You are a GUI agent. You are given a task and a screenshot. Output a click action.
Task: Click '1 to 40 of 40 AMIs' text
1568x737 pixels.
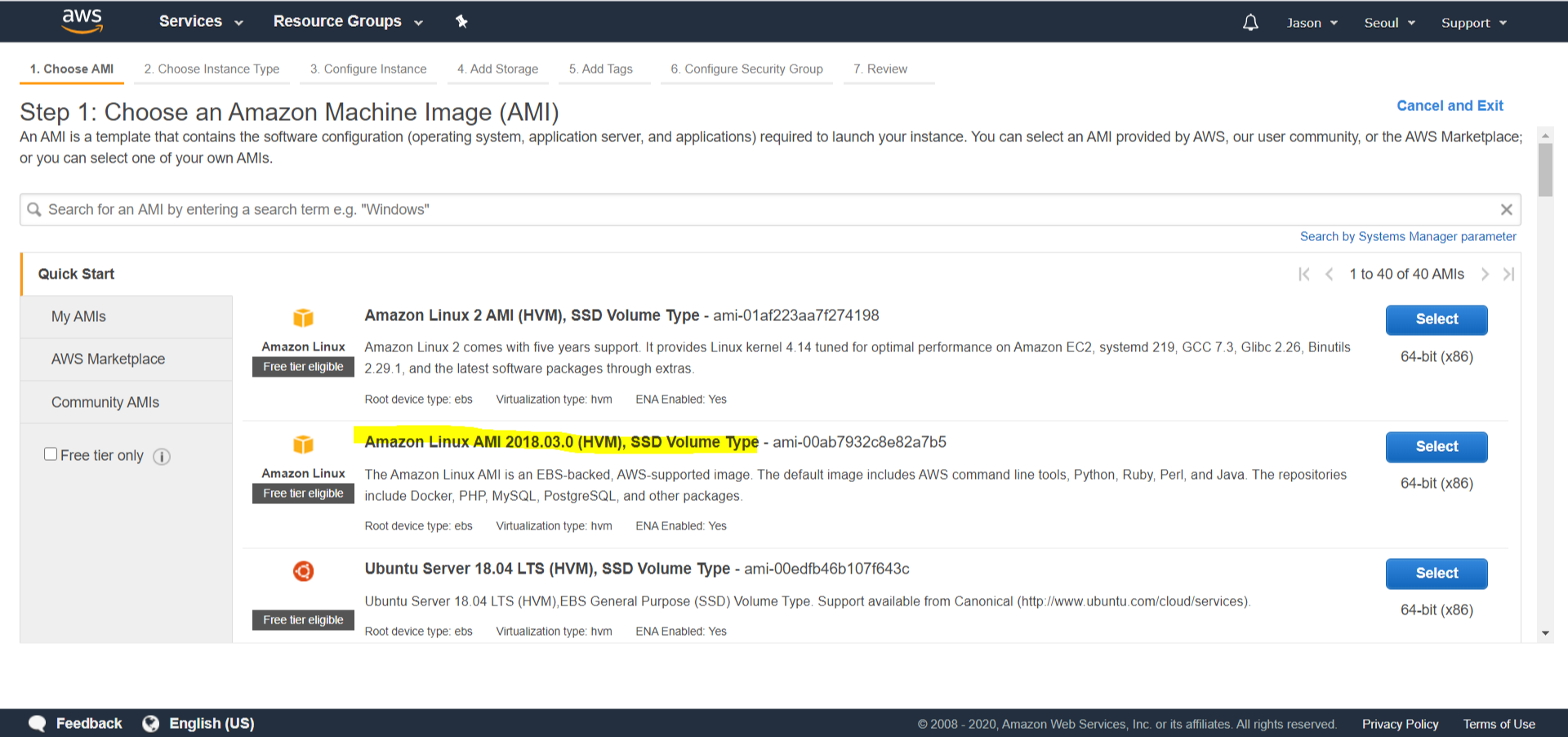point(1406,275)
